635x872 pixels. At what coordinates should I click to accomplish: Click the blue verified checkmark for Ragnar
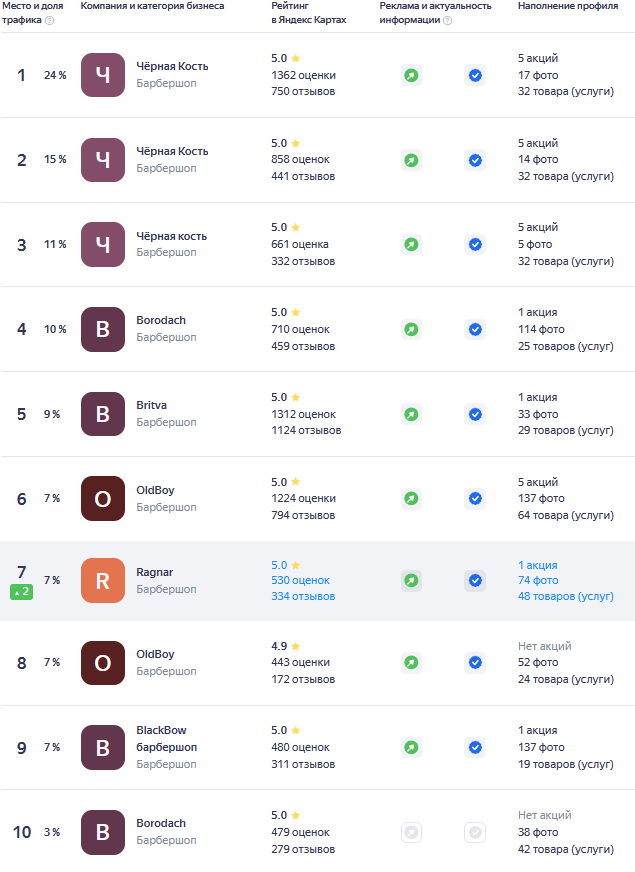pyautogui.click(x=475, y=580)
